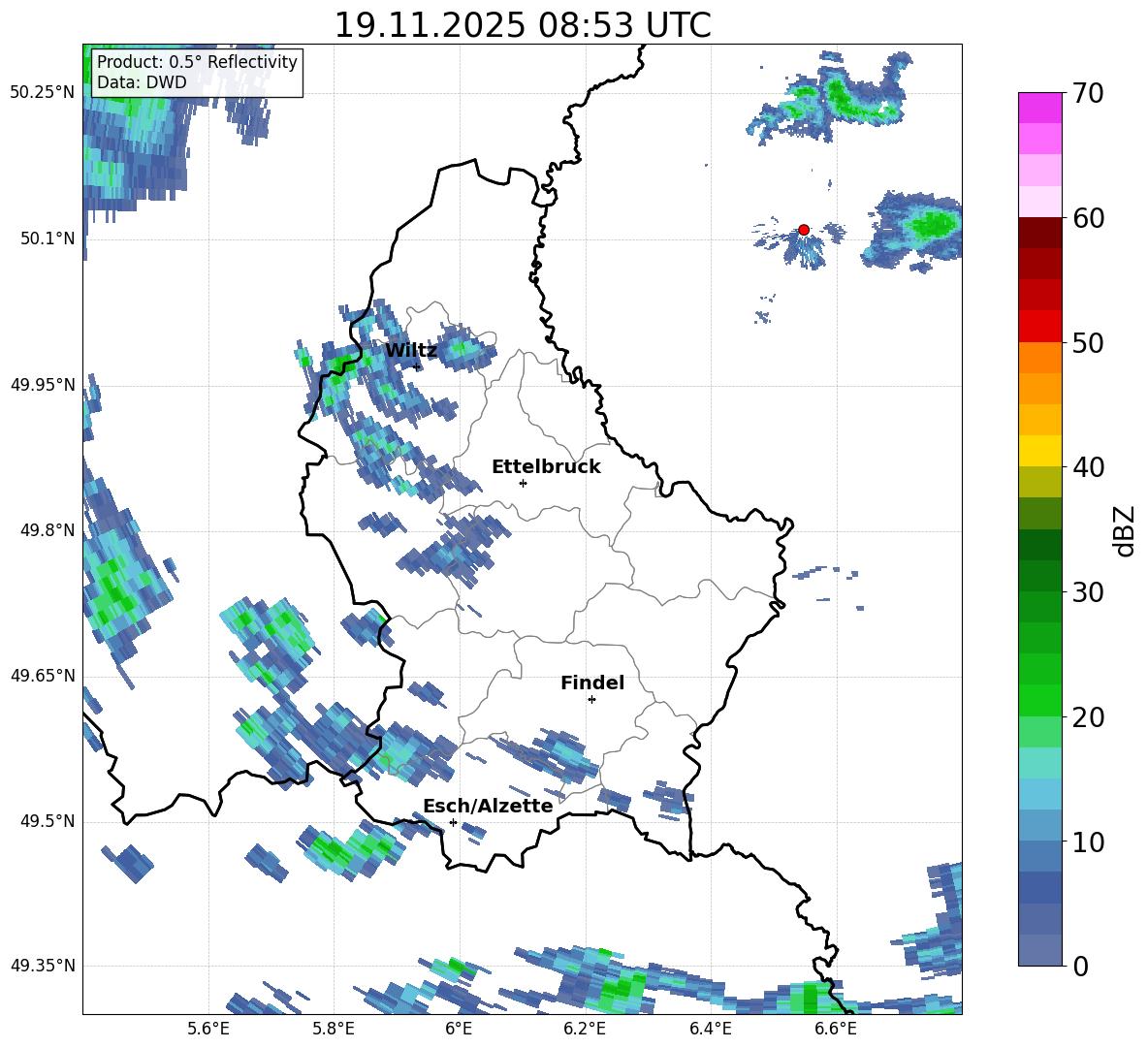Click the 'Esch/Alzette' city label
1148x1048 pixels.
pos(489,806)
